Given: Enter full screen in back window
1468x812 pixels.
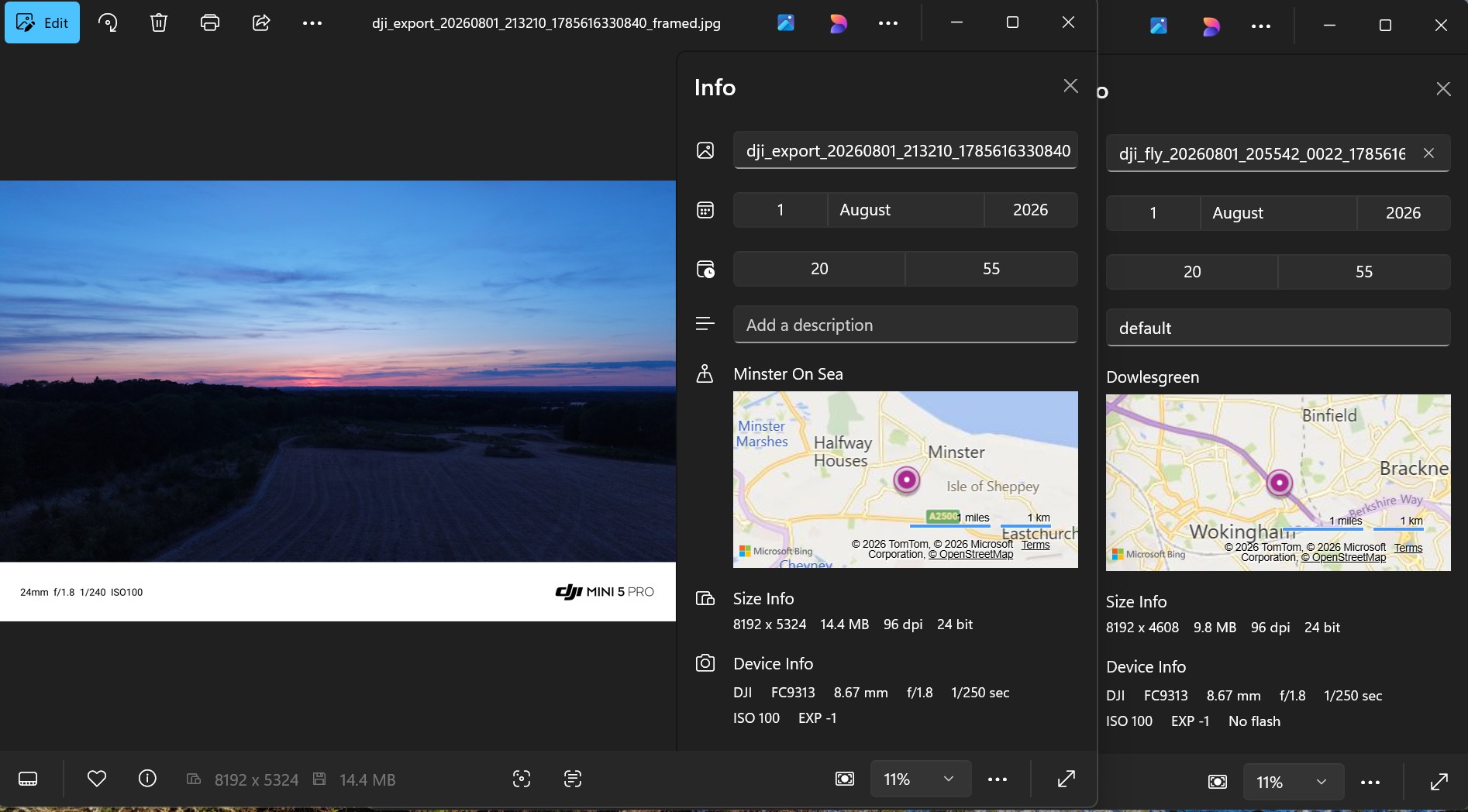Looking at the screenshot, I should tap(1439, 782).
